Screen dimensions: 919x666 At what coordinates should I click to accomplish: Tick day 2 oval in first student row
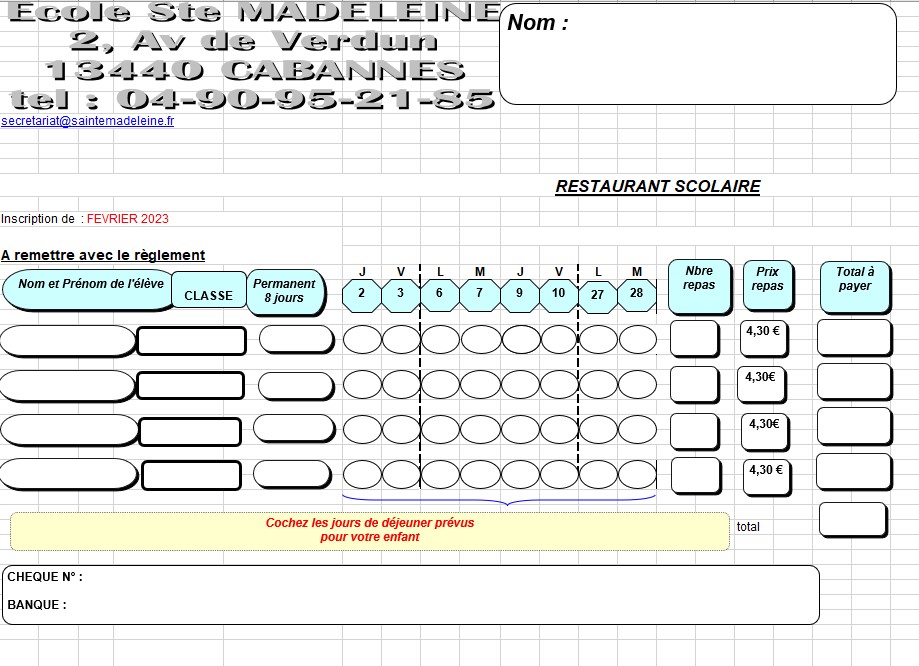(x=362, y=340)
